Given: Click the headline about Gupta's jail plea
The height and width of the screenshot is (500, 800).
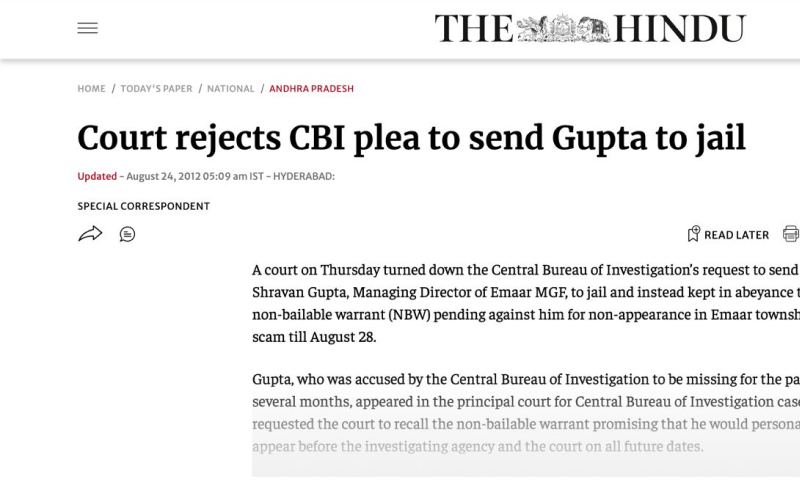Looking at the screenshot, I should coord(411,139).
